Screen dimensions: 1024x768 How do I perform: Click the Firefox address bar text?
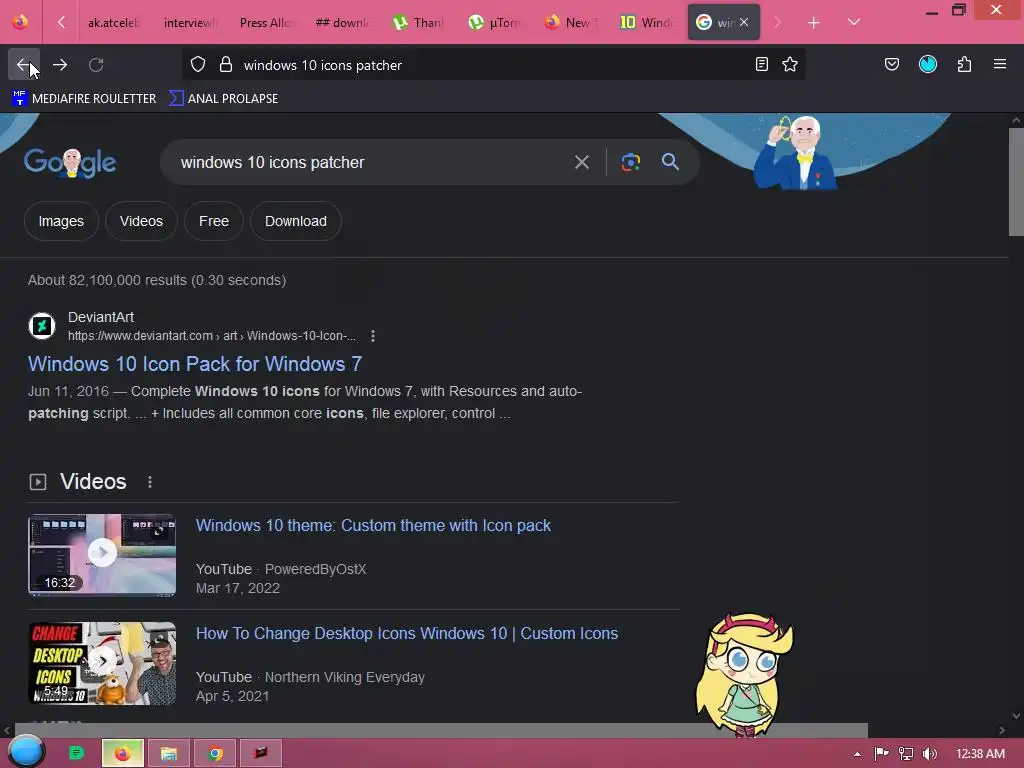323,65
